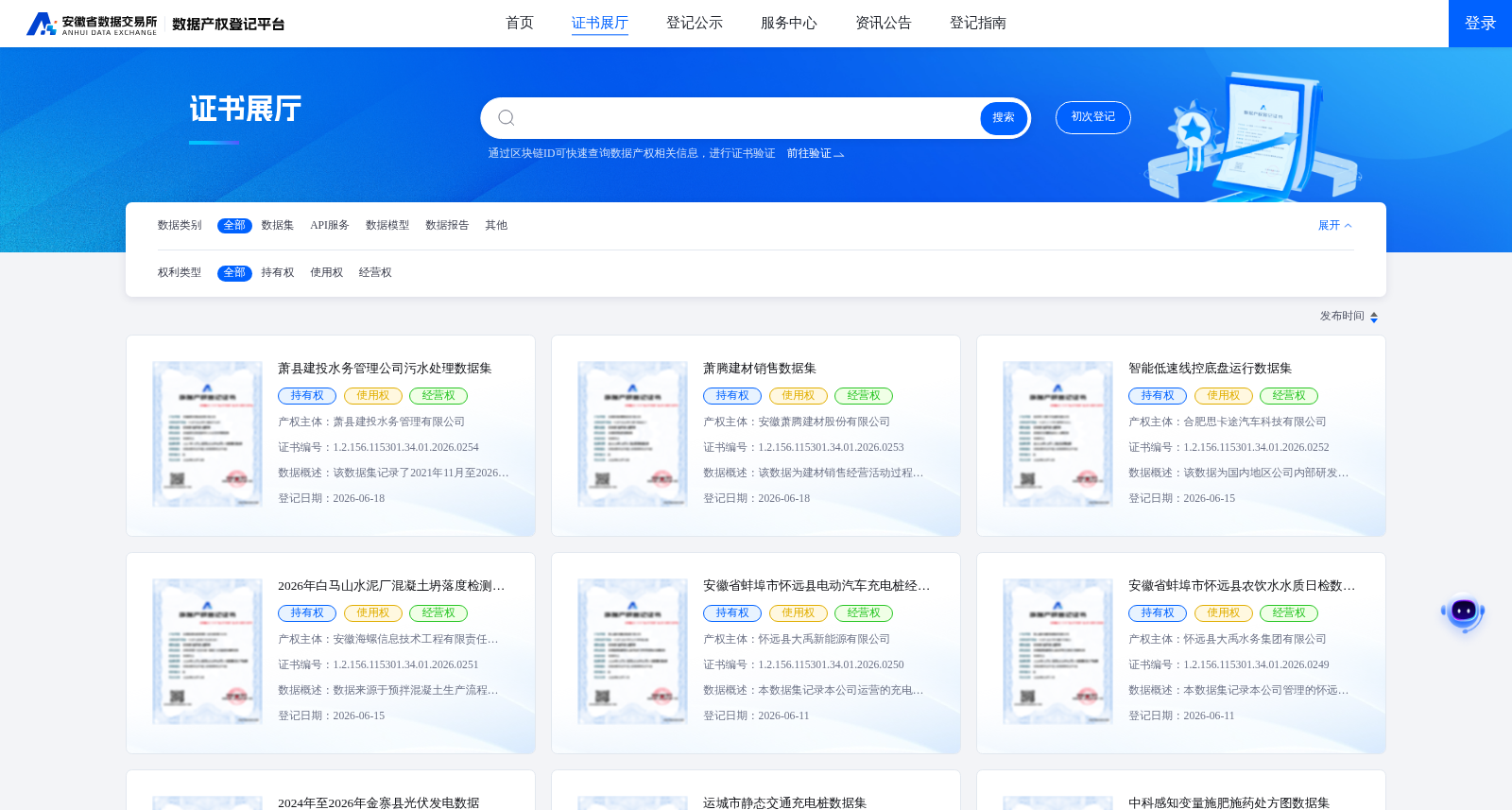Open the 服务中心 navigation tab
The image size is (1512, 810).
(x=789, y=23)
